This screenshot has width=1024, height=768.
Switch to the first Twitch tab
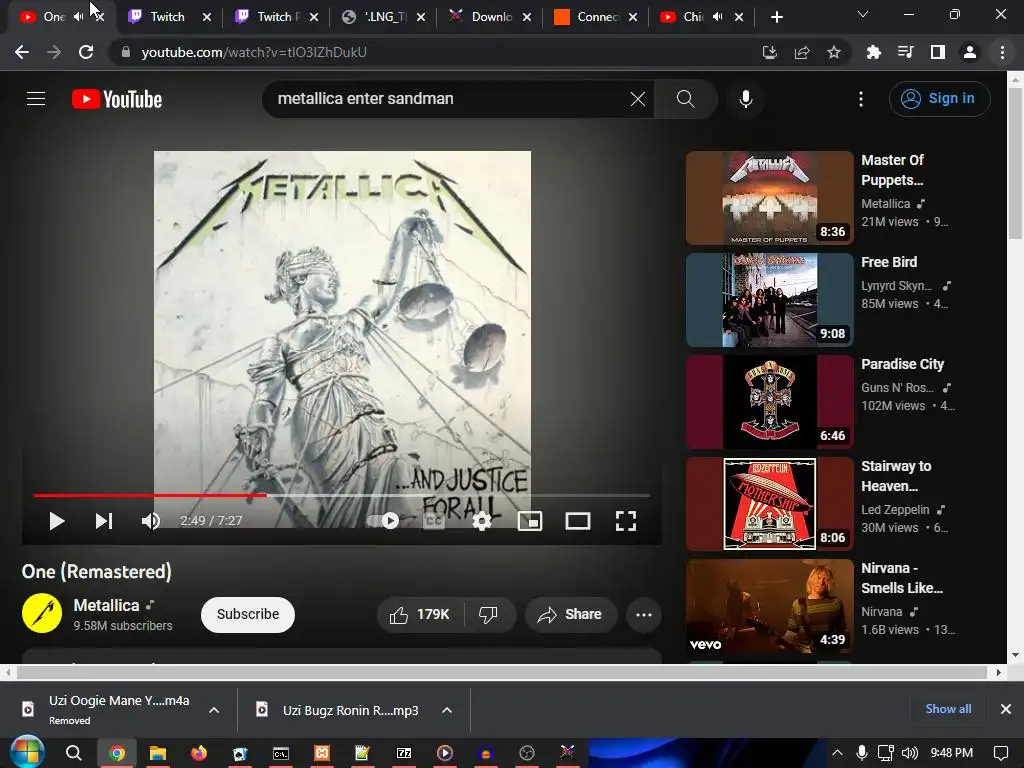[x=168, y=17]
